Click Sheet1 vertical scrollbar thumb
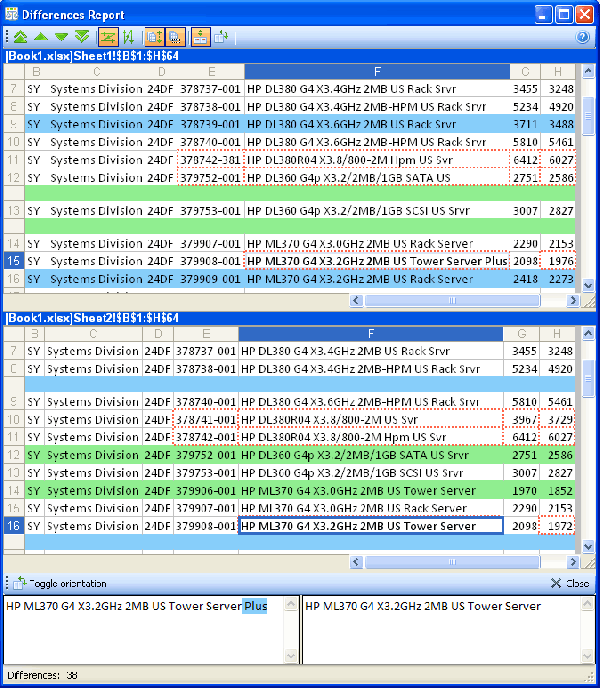600x688 pixels. pos(588,116)
